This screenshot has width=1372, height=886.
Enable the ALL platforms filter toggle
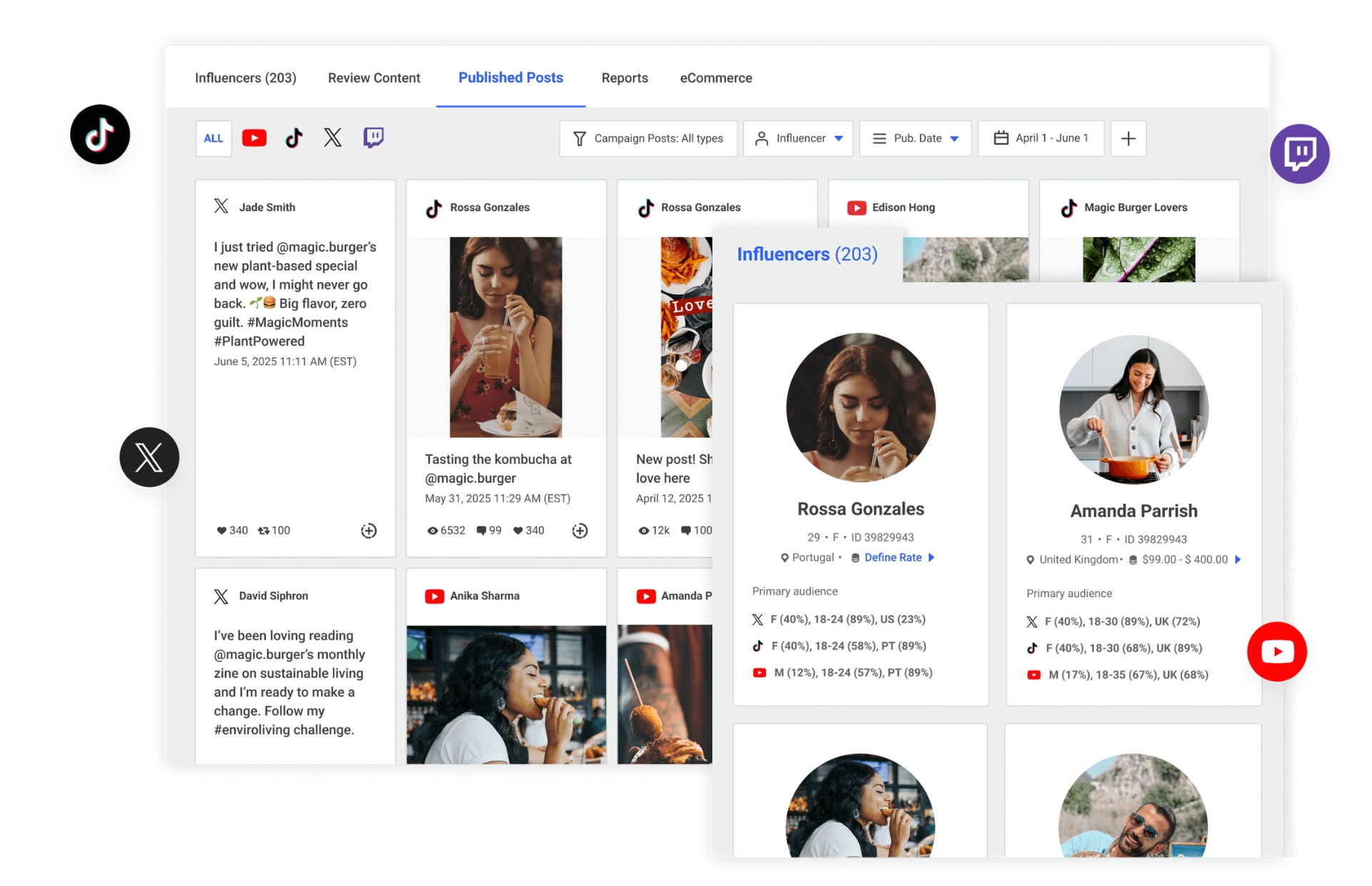213,138
